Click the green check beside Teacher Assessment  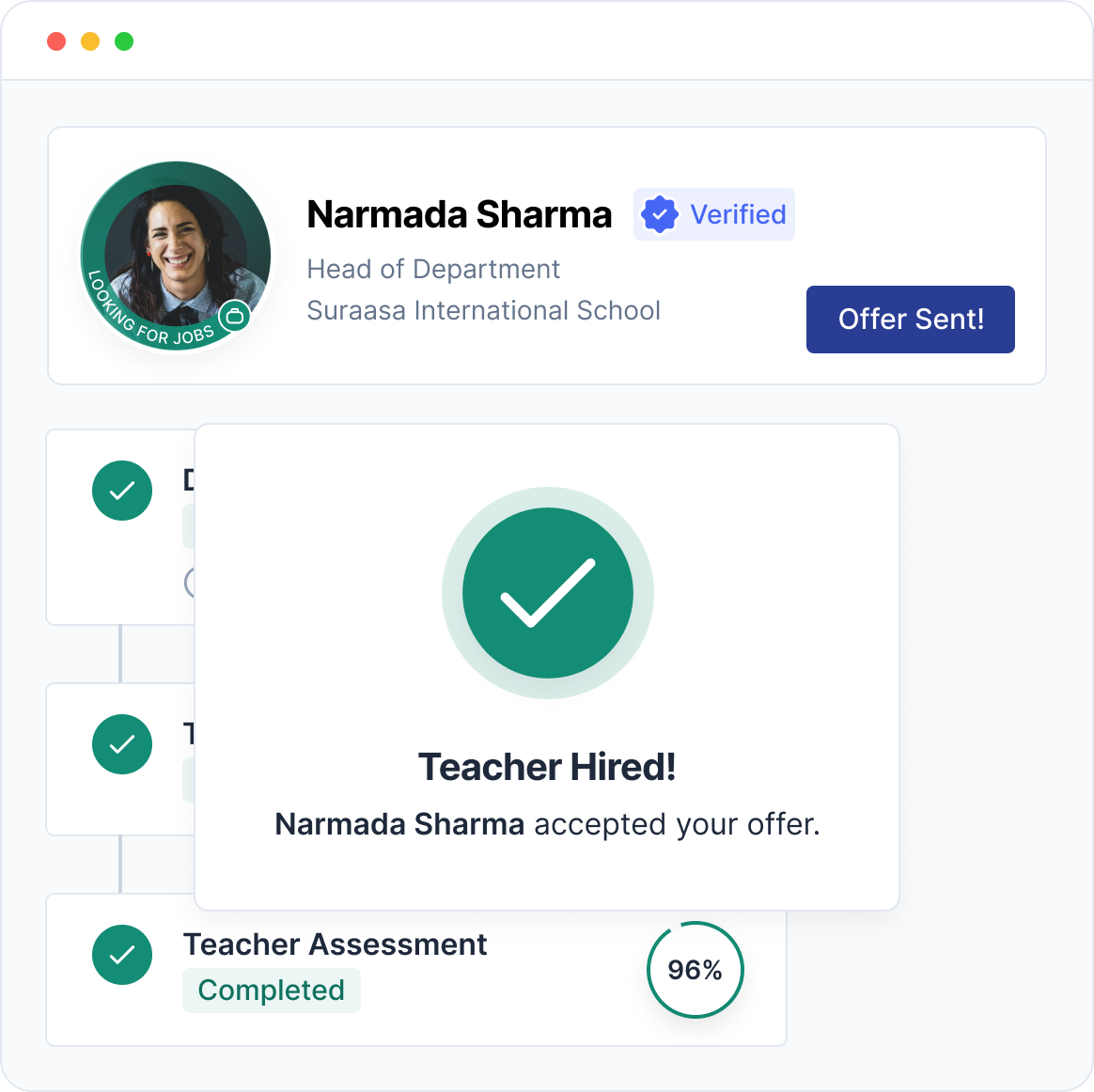click(122, 955)
